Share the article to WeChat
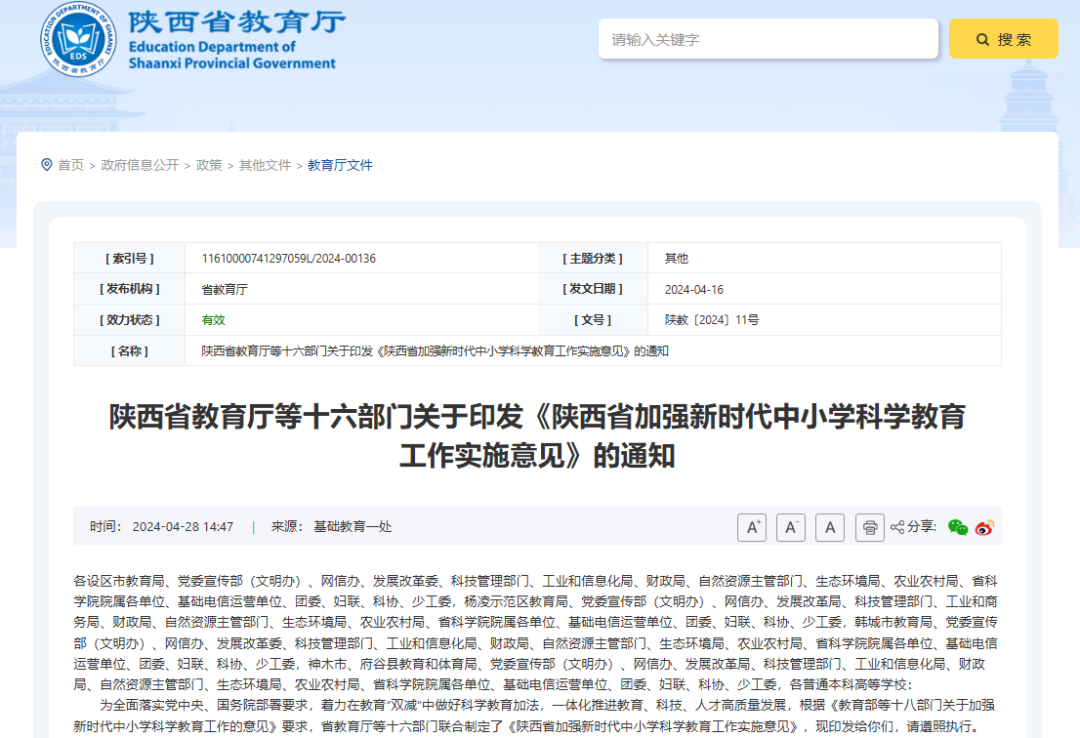This screenshot has width=1080, height=738. (959, 527)
